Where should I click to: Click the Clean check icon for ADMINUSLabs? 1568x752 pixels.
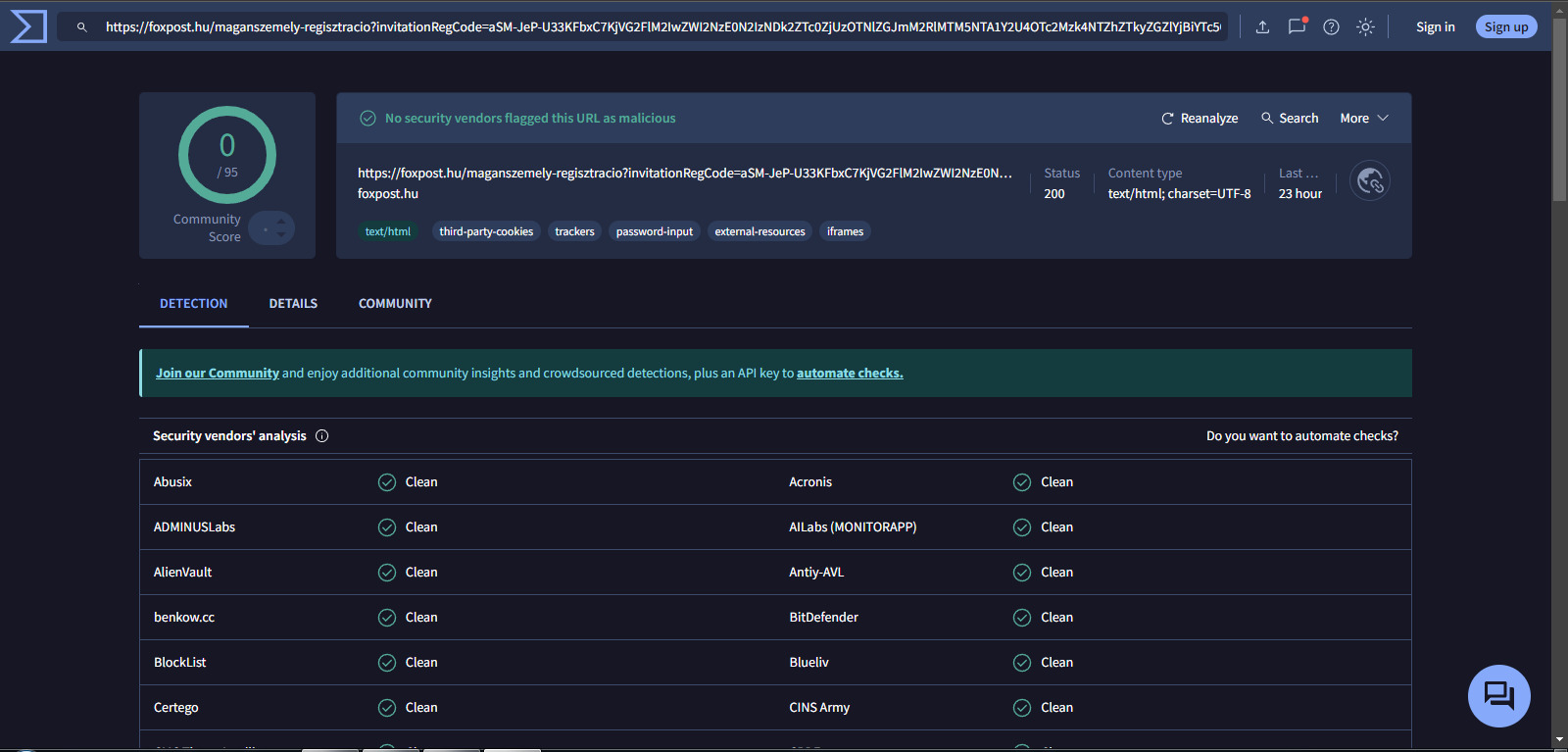coord(387,527)
